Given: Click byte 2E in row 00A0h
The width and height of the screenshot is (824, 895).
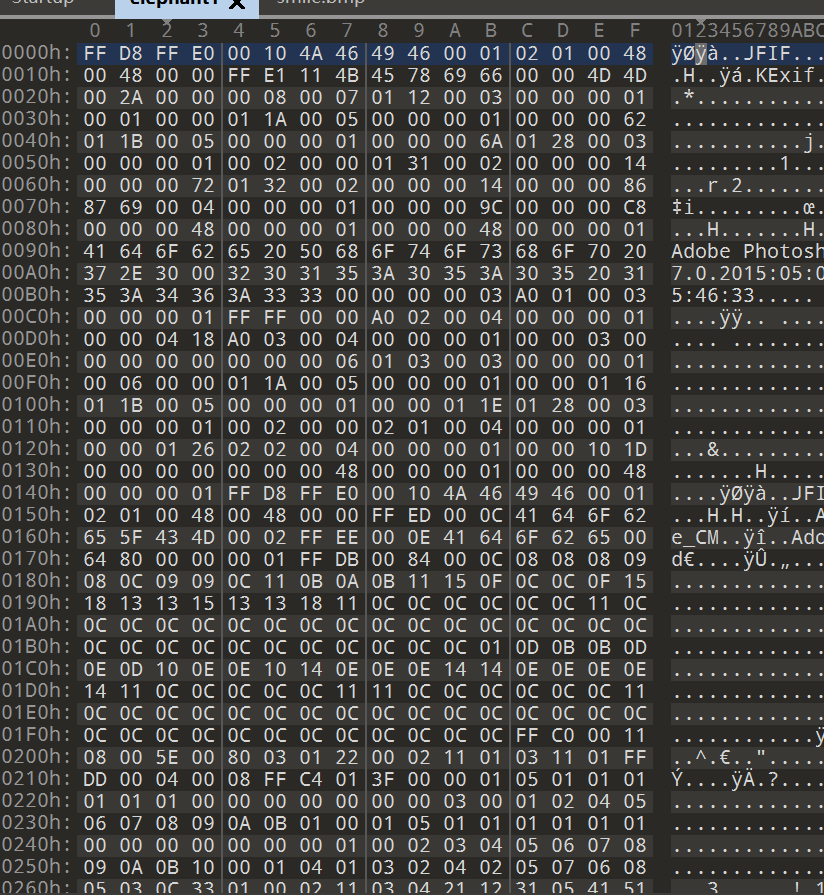Looking at the screenshot, I should tap(131, 273).
